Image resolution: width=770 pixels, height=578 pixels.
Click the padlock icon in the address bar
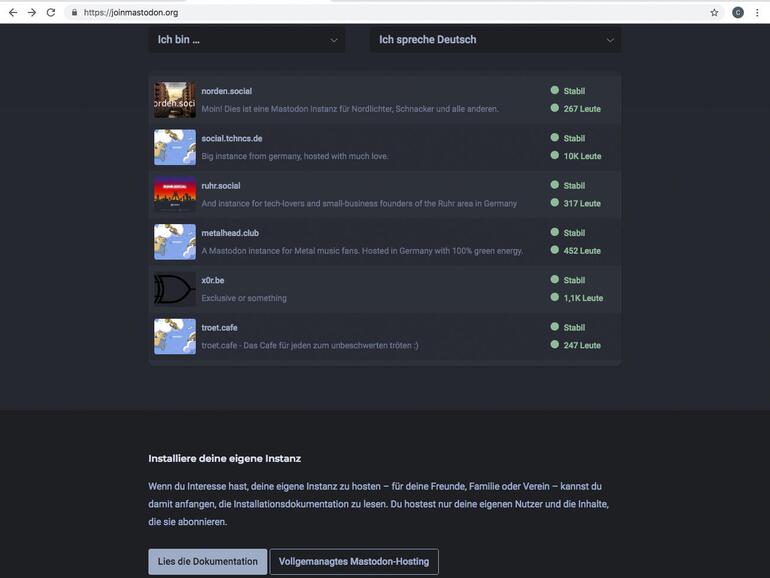[74, 12]
